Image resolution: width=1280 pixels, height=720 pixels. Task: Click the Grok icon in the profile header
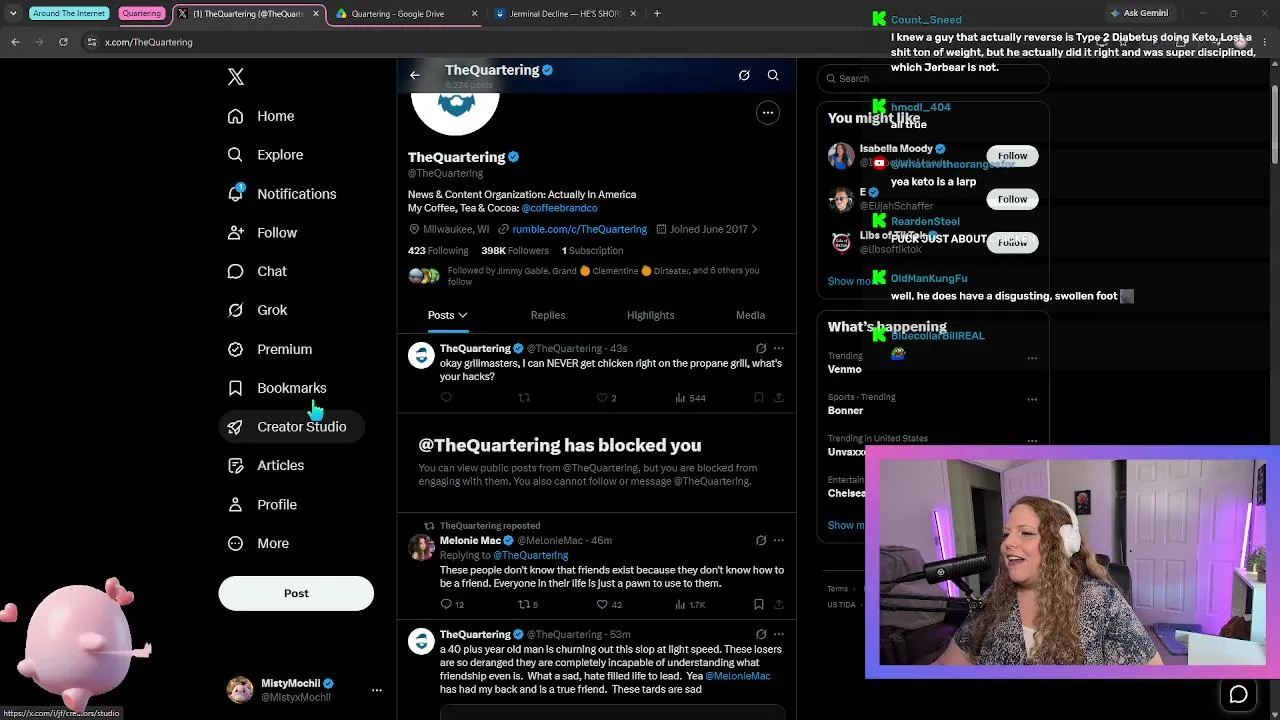click(744, 75)
